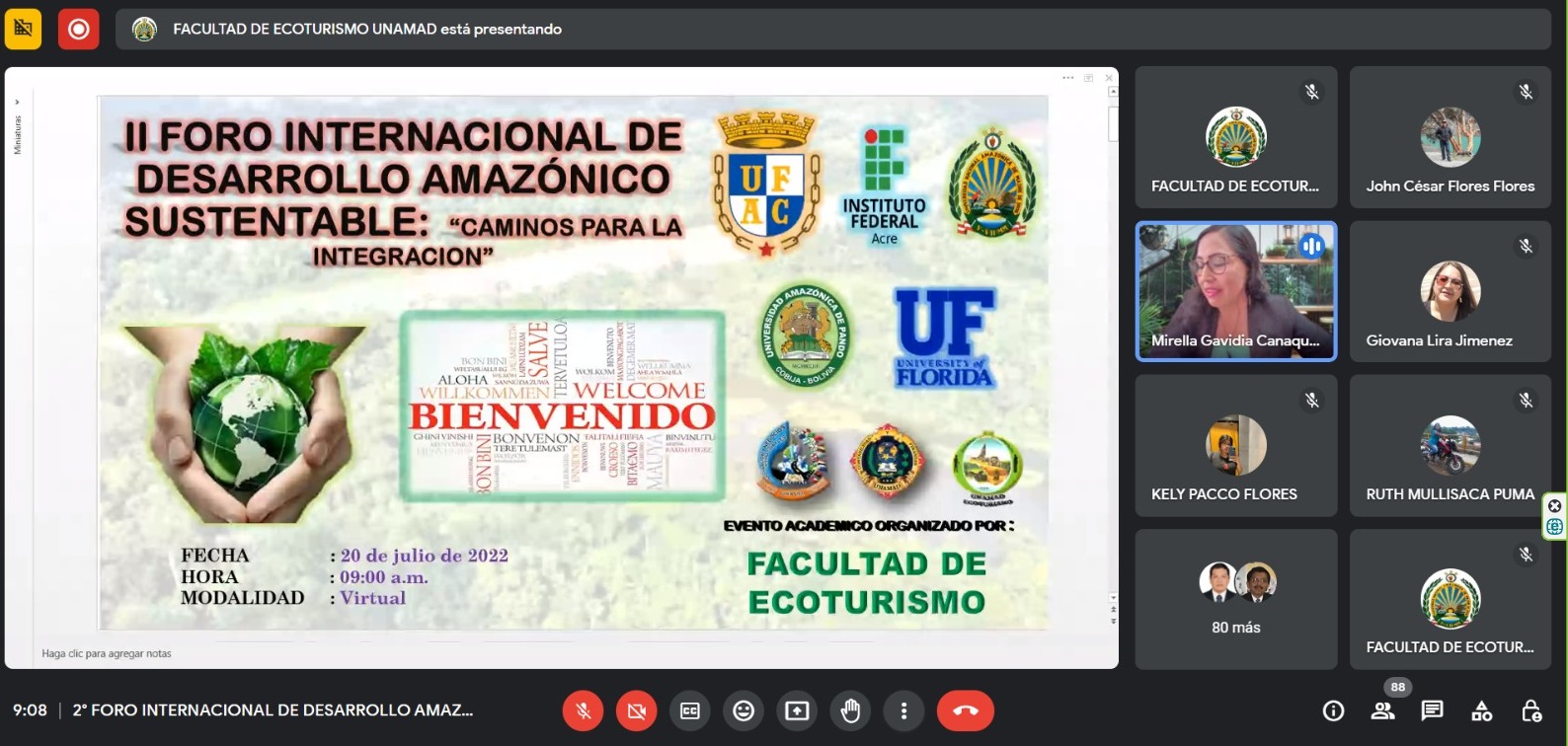Image resolution: width=1568 pixels, height=746 pixels.
Task: Select the bottom FACULTAD DE ECOTUR... participant tile
Action: point(1450,599)
